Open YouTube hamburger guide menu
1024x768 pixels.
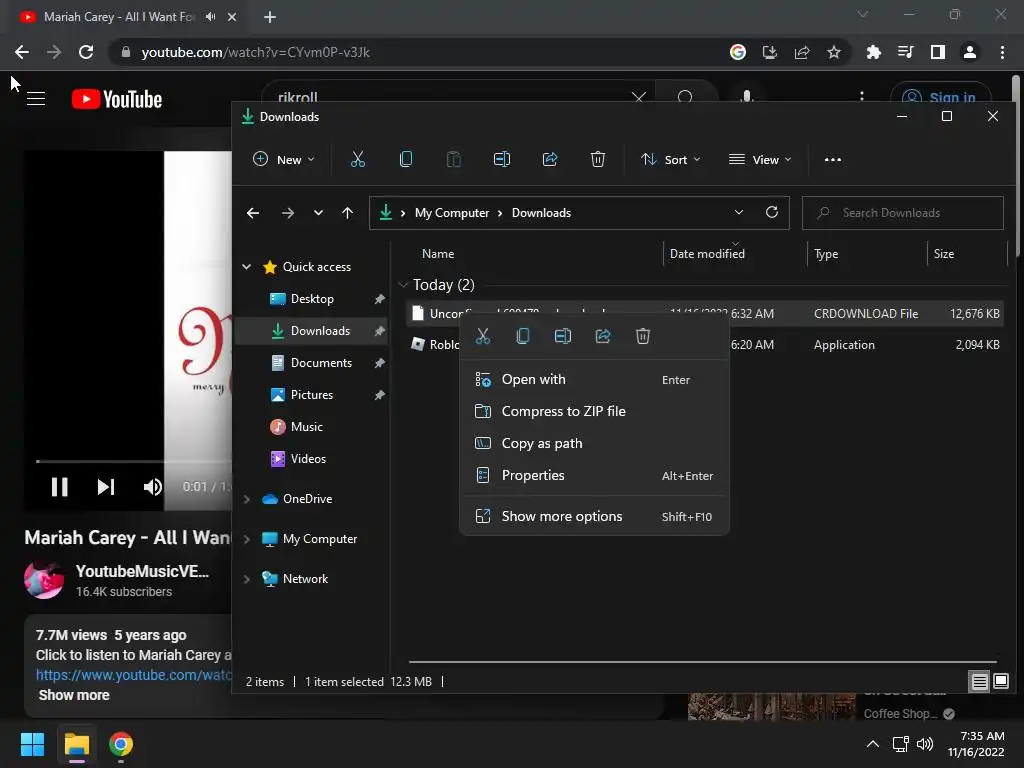[36, 99]
